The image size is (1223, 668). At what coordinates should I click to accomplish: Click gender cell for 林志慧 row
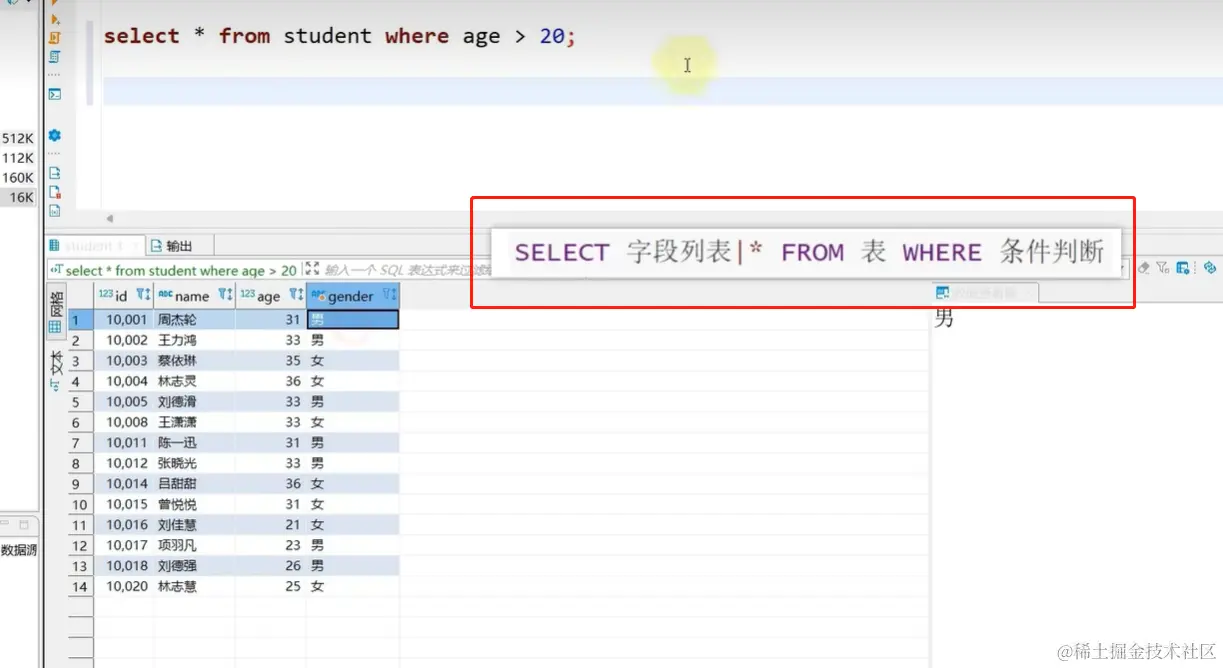[x=353, y=586]
